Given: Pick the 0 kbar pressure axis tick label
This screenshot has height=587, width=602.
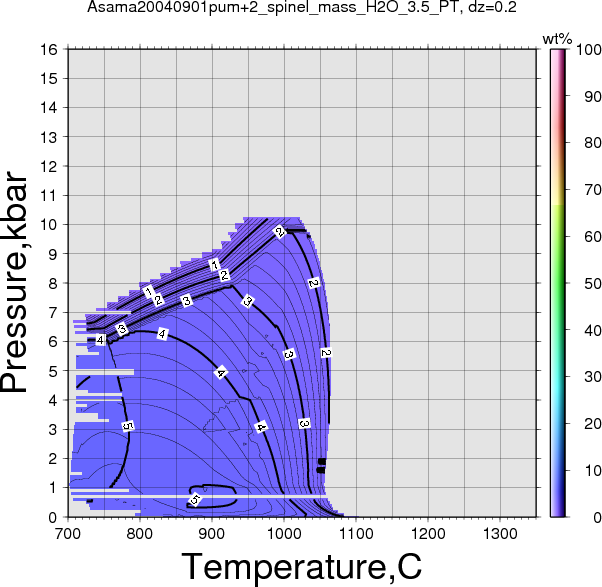Looking at the screenshot, I should (53, 518).
